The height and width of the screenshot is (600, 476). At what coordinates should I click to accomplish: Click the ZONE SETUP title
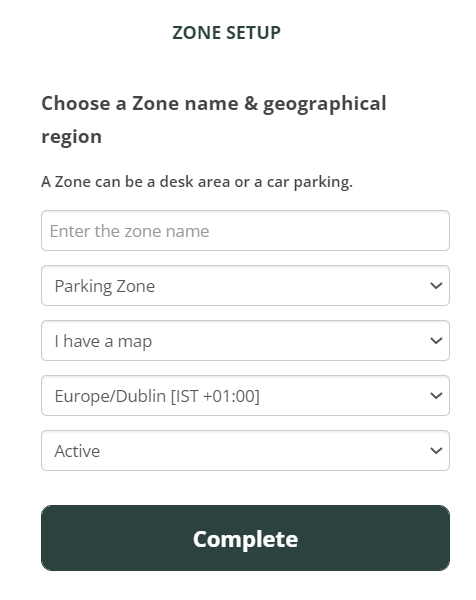(x=227, y=33)
